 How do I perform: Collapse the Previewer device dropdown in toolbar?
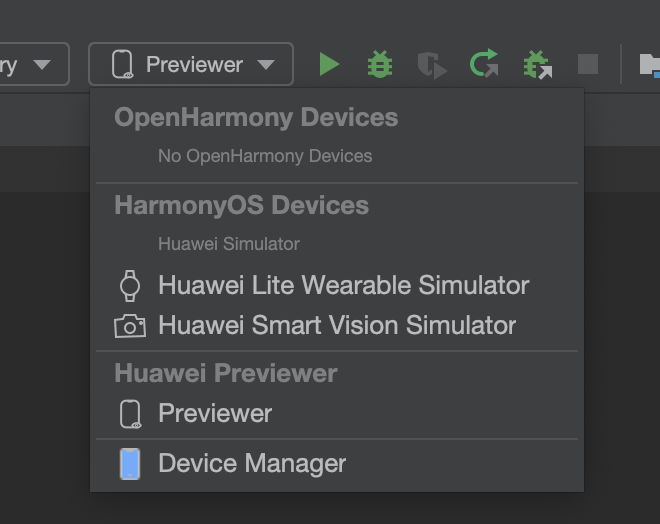click(x=191, y=64)
